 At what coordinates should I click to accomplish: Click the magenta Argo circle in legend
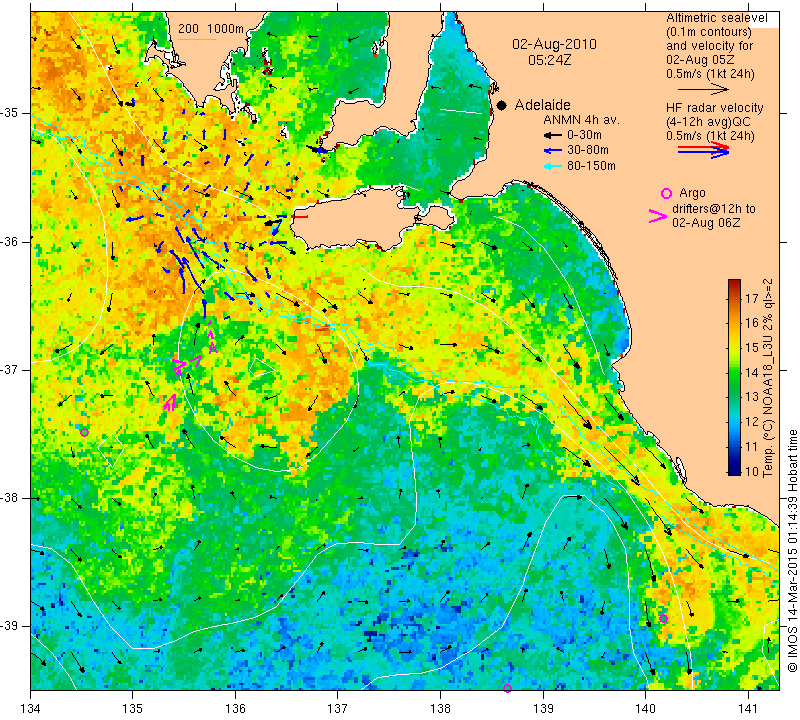click(x=666, y=193)
